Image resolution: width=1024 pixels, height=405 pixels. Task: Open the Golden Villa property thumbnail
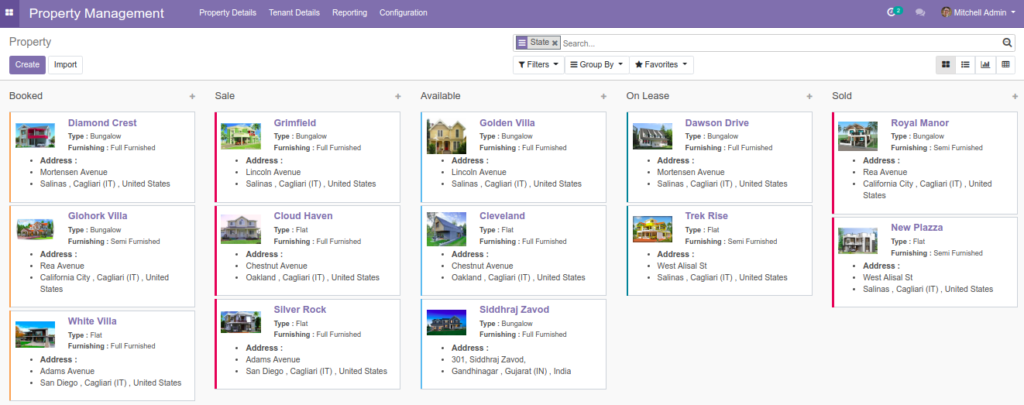pos(447,136)
